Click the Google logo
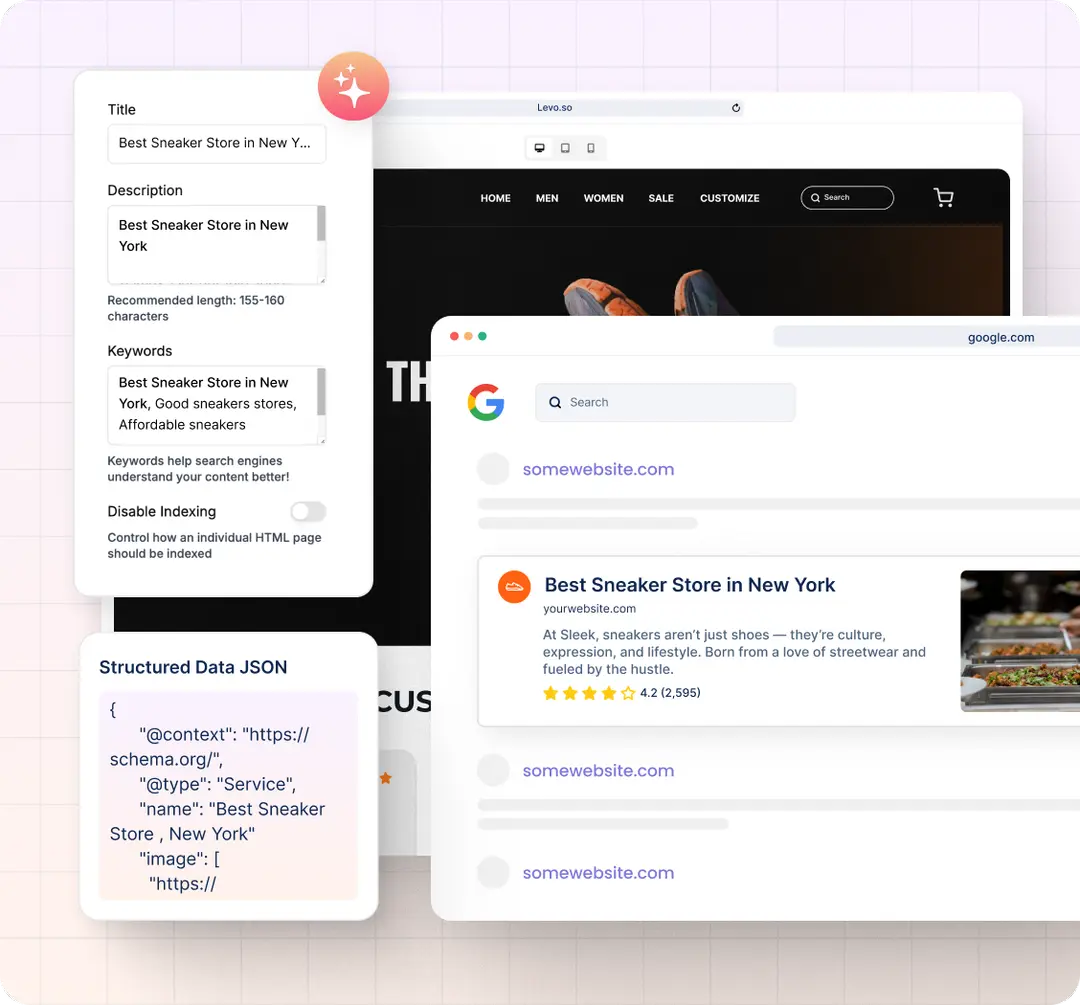The height and width of the screenshot is (1005, 1080). click(x=486, y=402)
